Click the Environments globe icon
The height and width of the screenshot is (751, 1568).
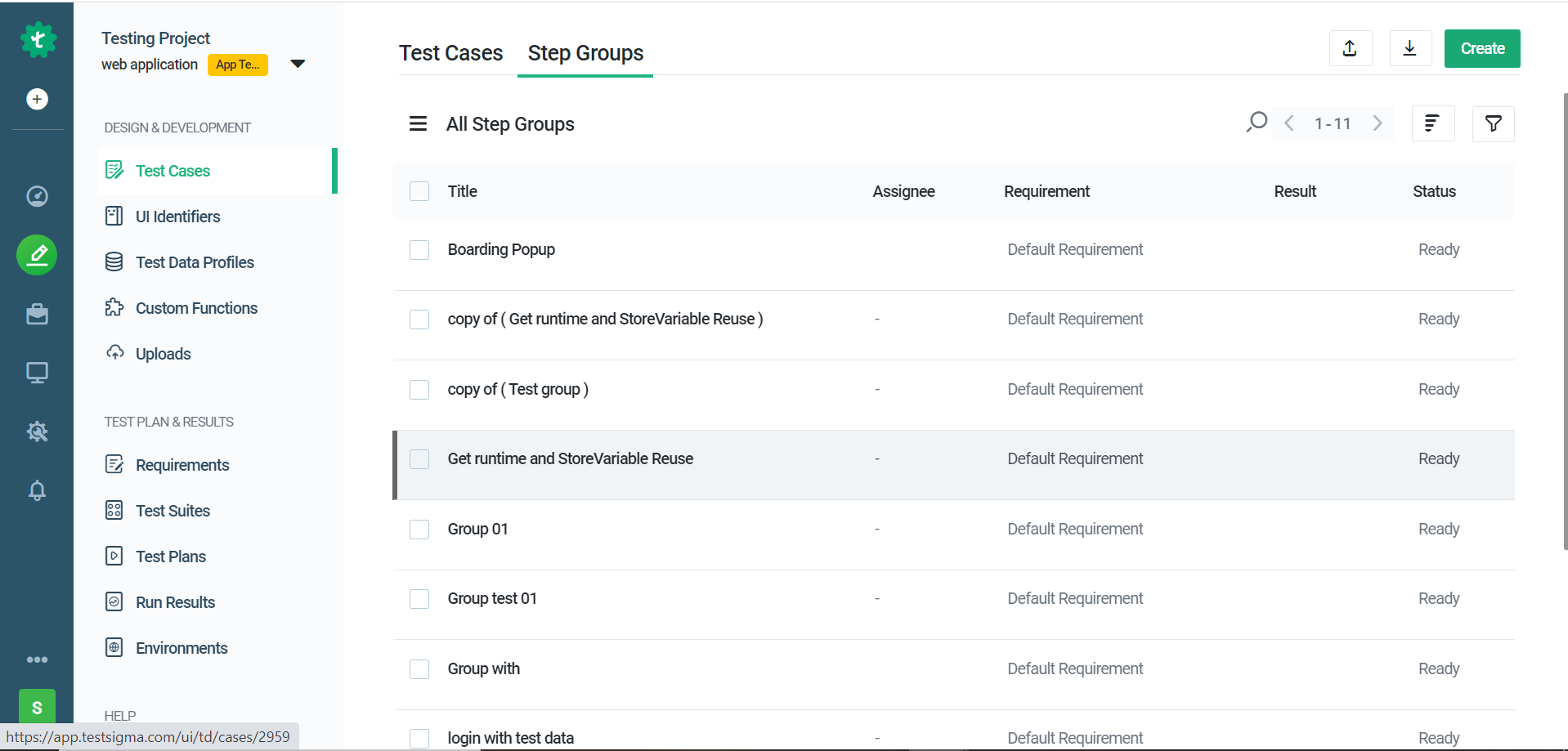pos(114,647)
